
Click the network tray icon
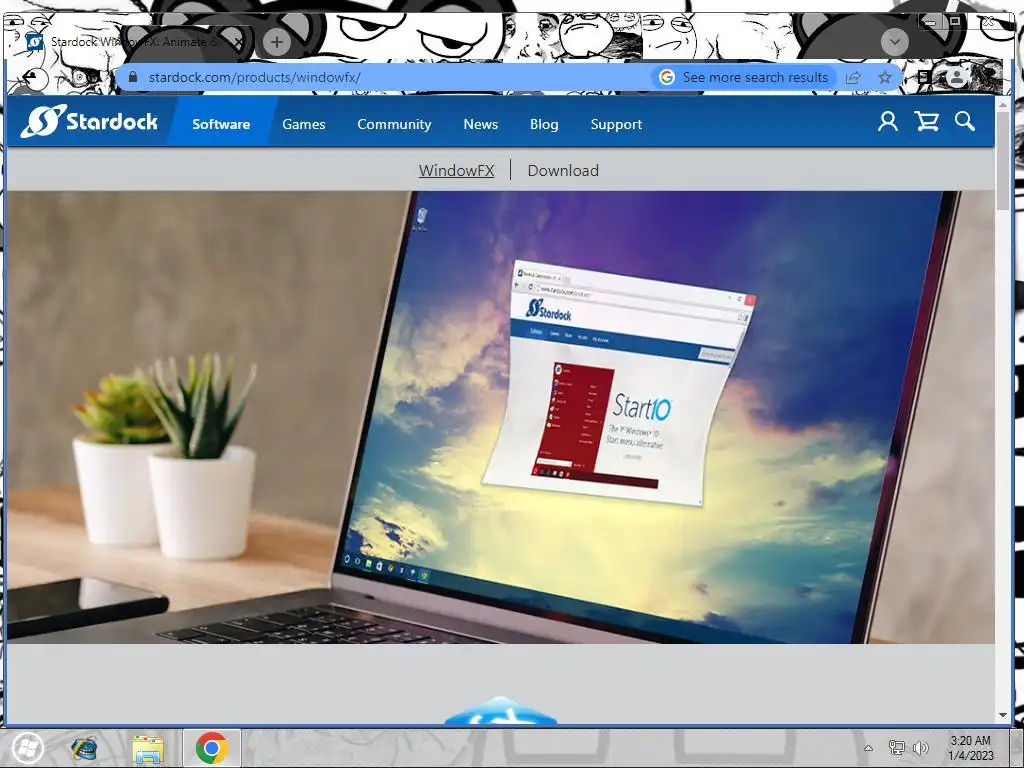897,748
